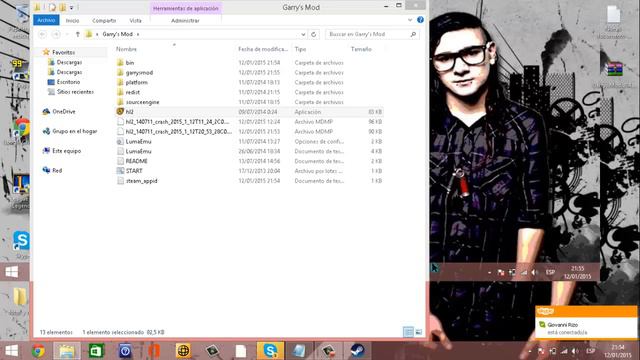Sort by Fecha de modificación column
The image size is (640, 360).
pyautogui.click(x=263, y=49)
